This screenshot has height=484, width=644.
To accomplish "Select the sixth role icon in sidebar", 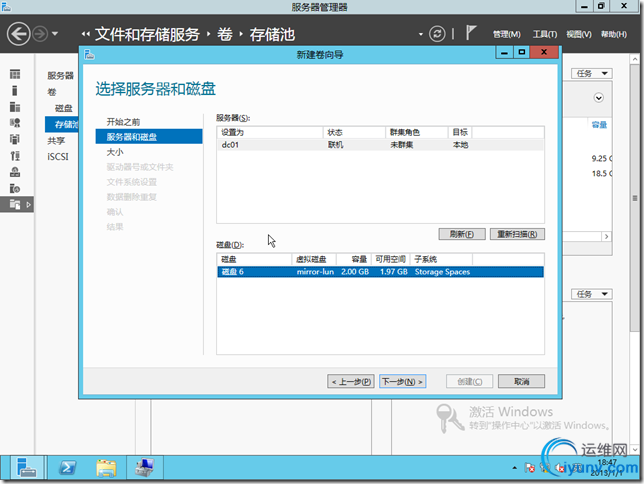I will pyautogui.click(x=15, y=156).
